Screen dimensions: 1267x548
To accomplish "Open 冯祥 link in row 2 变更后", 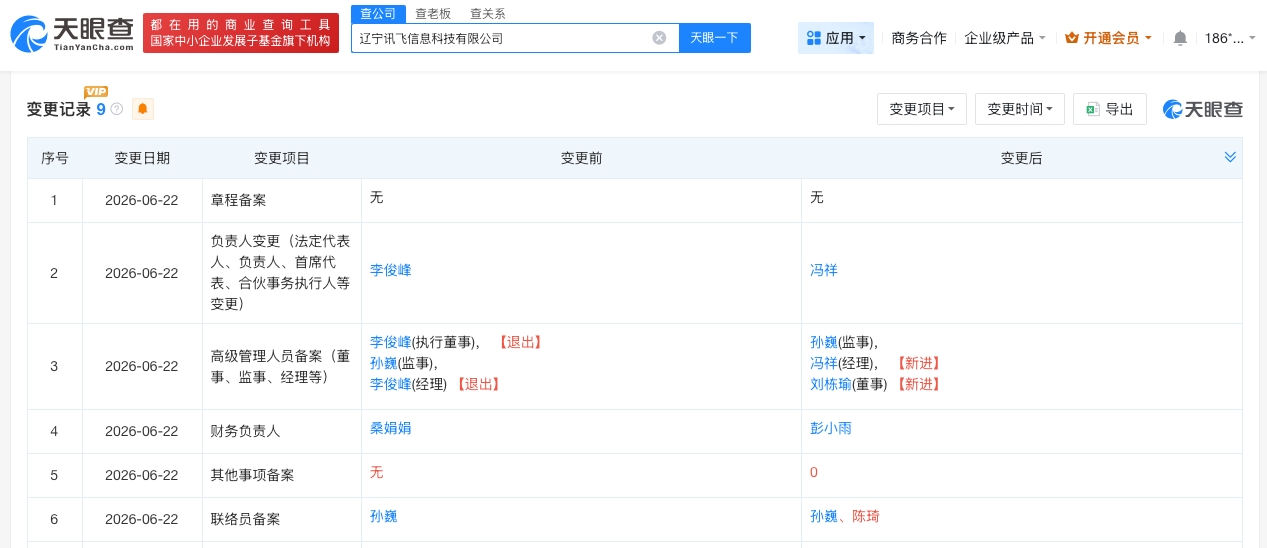I will (x=824, y=270).
